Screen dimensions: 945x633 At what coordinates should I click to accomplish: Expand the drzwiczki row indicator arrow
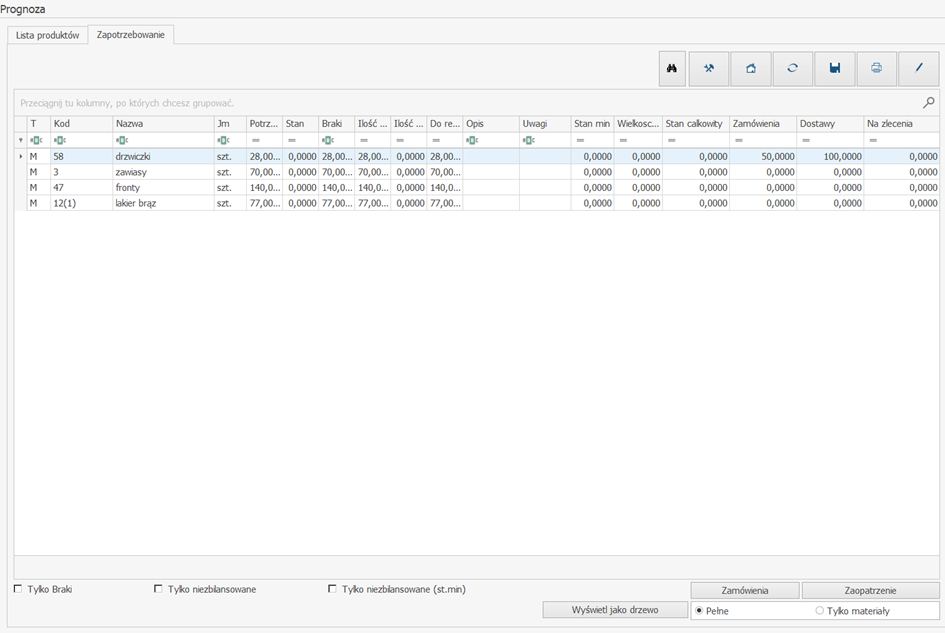(x=21, y=157)
